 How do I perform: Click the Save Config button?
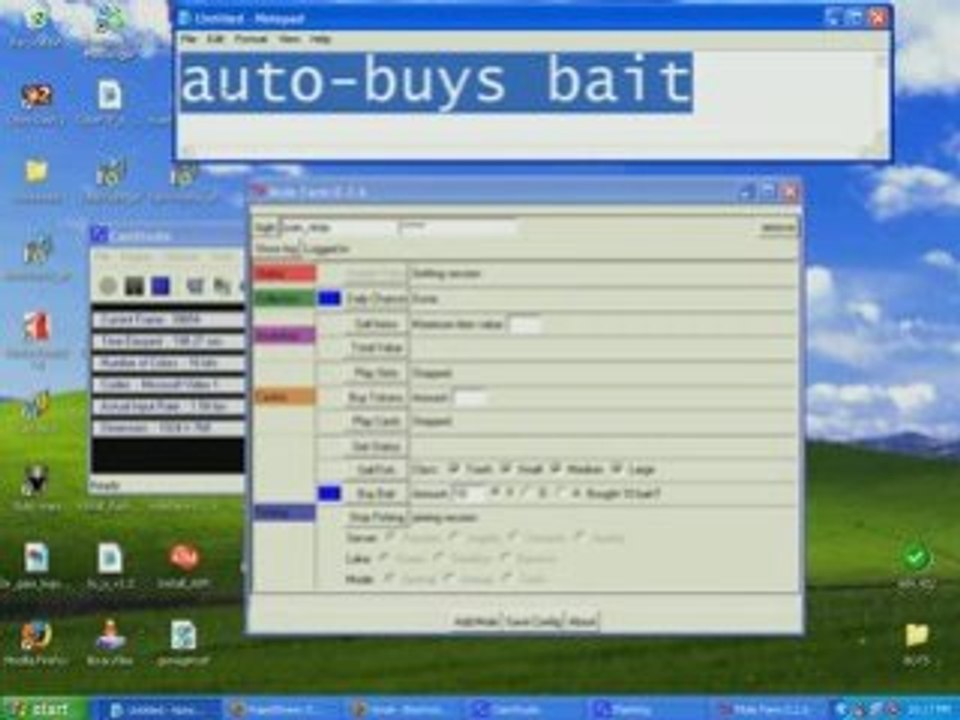[x=533, y=621]
